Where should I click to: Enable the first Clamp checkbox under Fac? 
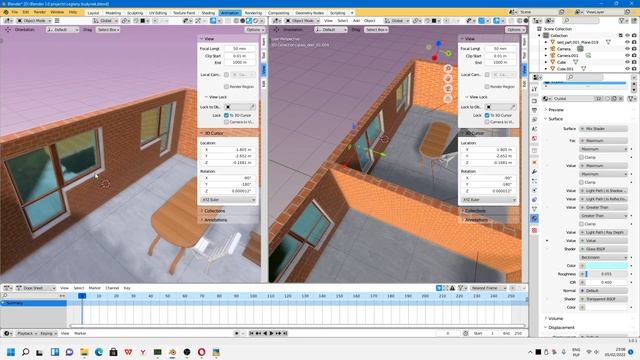(582, 157)
